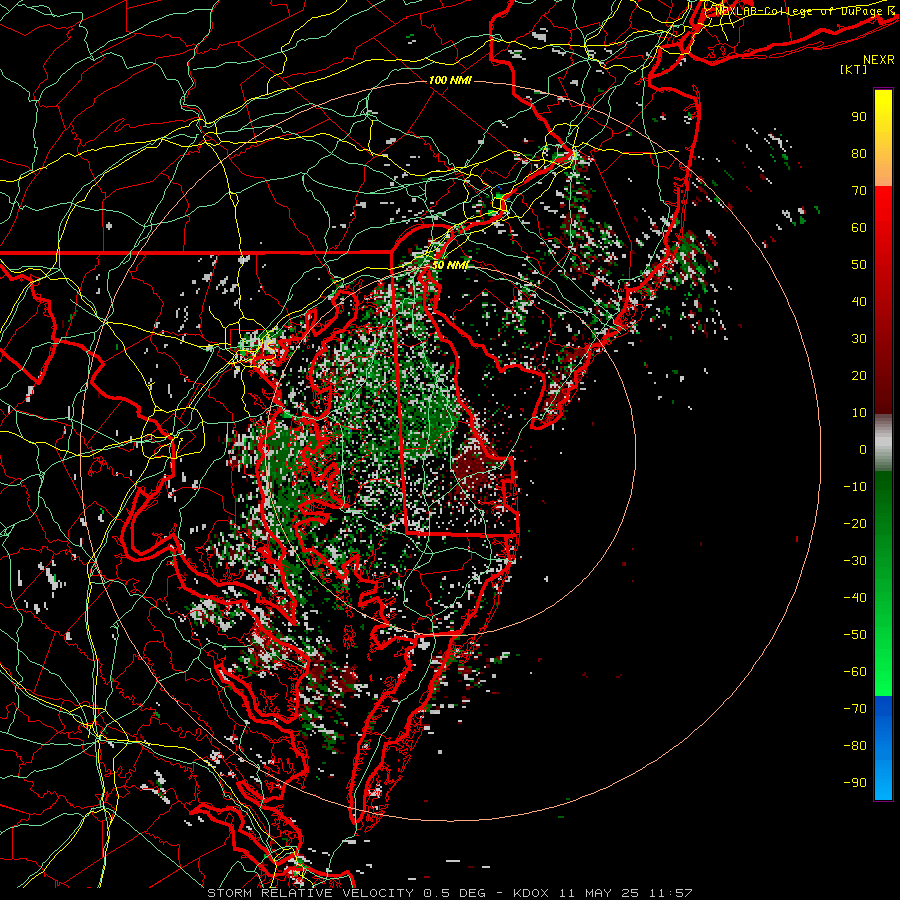The height and width of the screenshot is (900, 900).
Task: Click the 80 value on the velocity scale
Action: [x=859, y=153]
